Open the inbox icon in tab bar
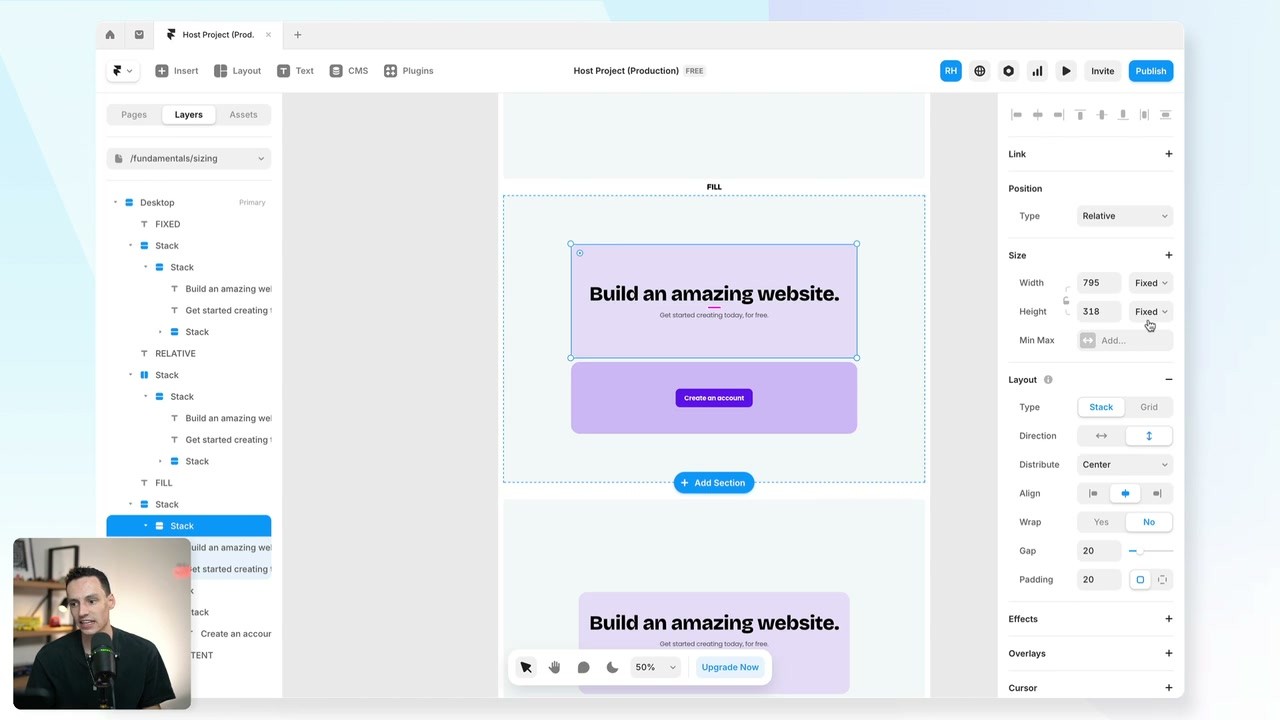Screen dimensions: 1280x720 pyautogui.click(x=139, y=35)
